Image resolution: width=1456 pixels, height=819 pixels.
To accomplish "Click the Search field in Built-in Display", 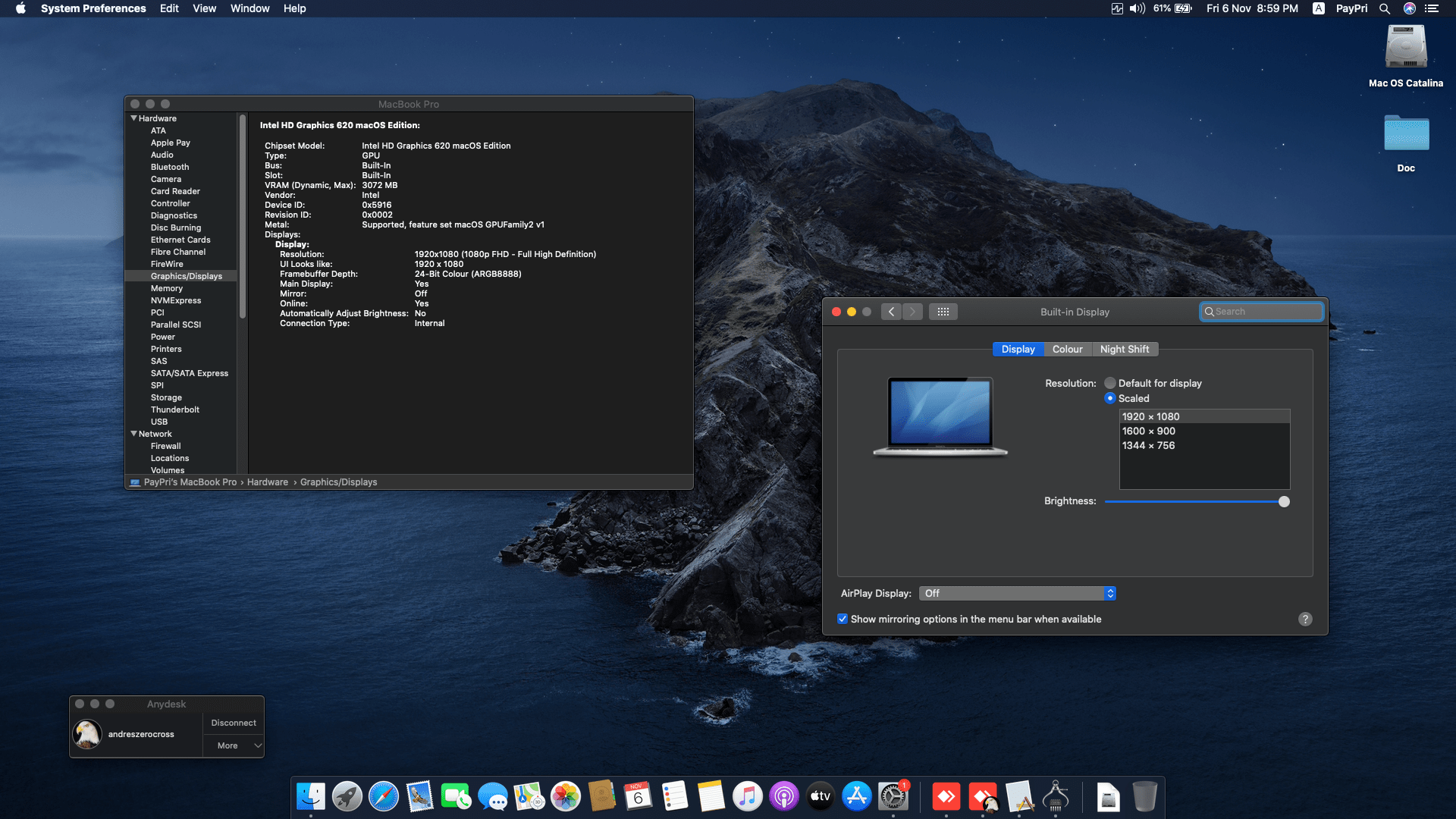I will pyautogui.click(x=1266, y=312).
